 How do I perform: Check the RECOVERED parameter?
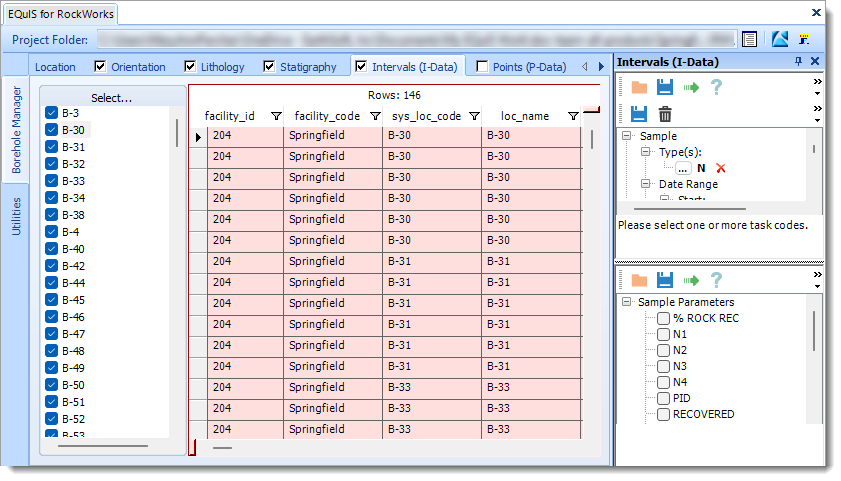[x=663, y=414]
